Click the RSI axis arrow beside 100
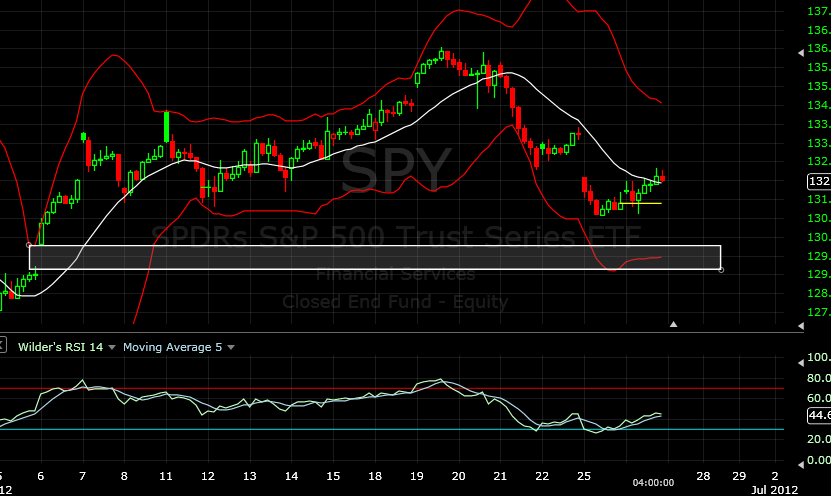This screenshot has width=831, height=496. click(801, 362)
